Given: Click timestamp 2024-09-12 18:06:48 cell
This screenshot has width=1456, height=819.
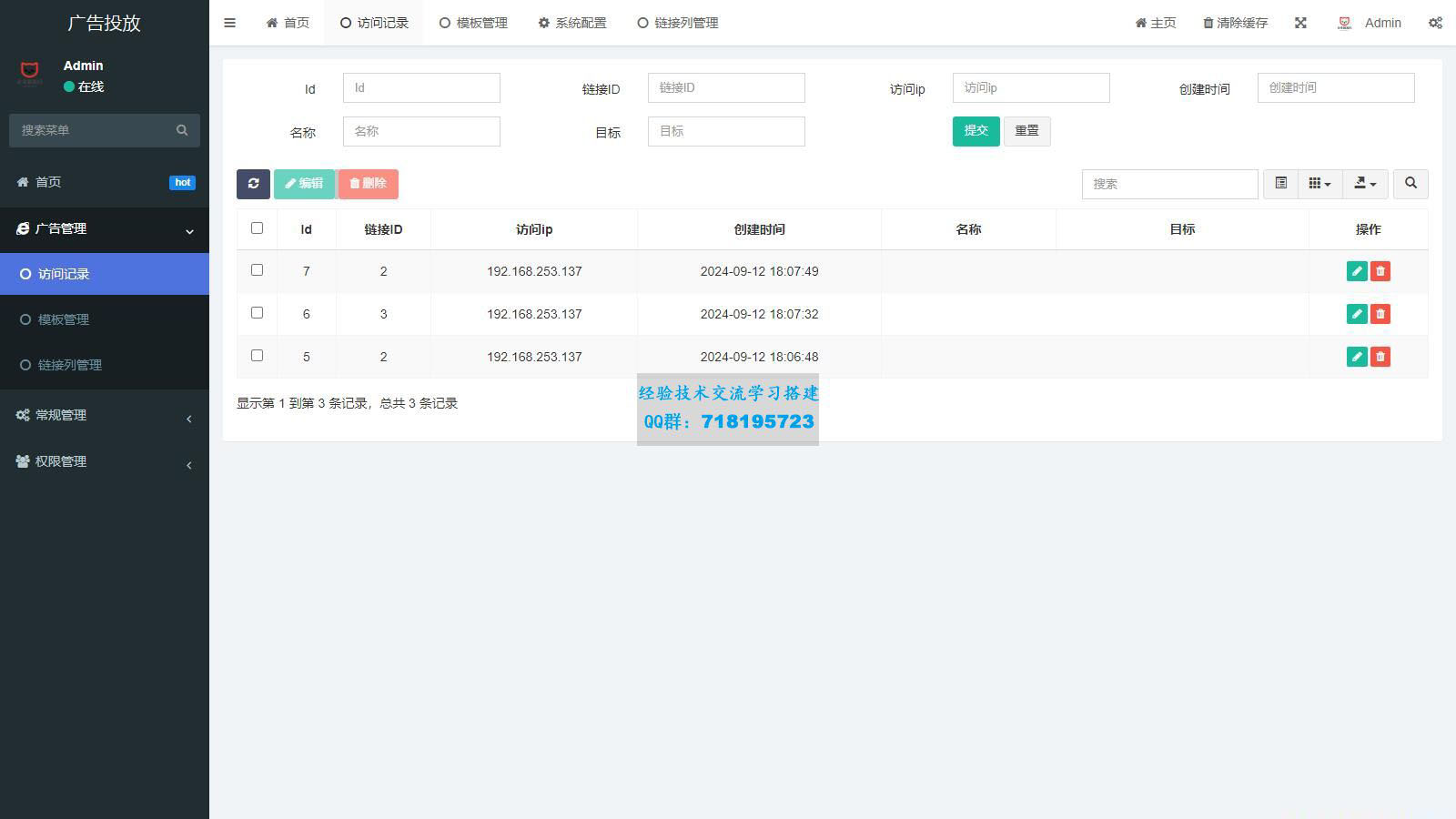Looking at the screenshot, I should 759,357.
